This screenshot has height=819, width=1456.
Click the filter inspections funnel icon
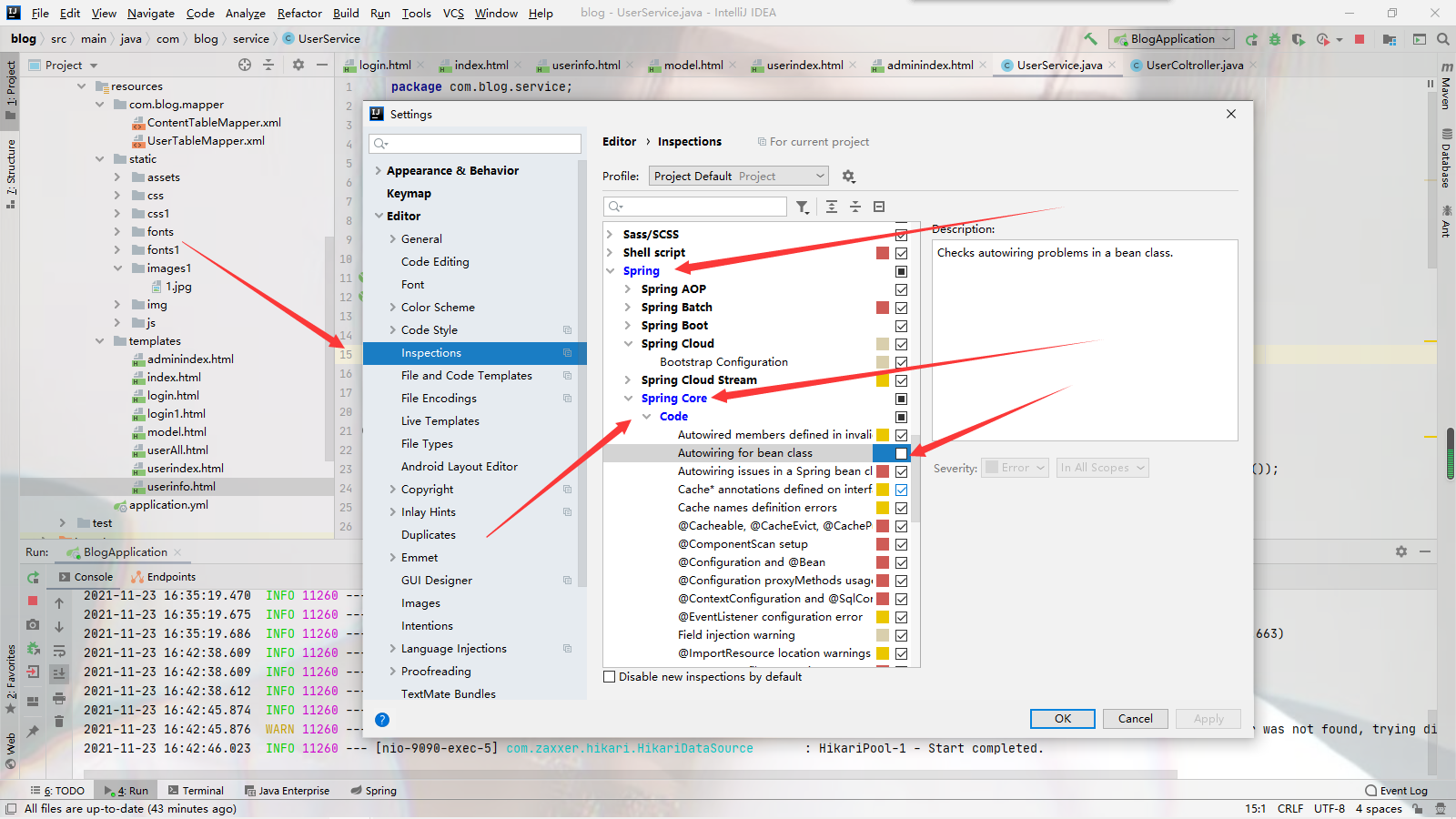coord(803,207)
